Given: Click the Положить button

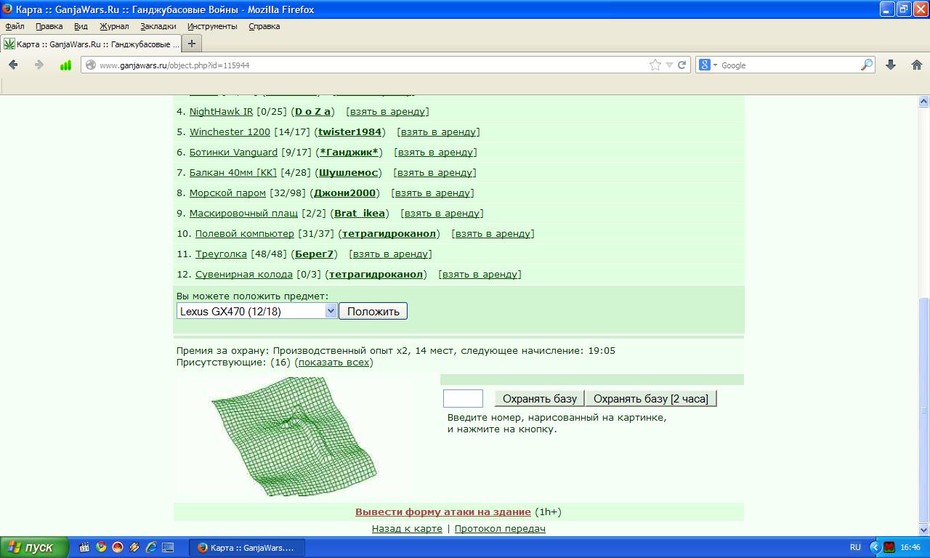Looking at the screenshot, I should coord(373,311).
